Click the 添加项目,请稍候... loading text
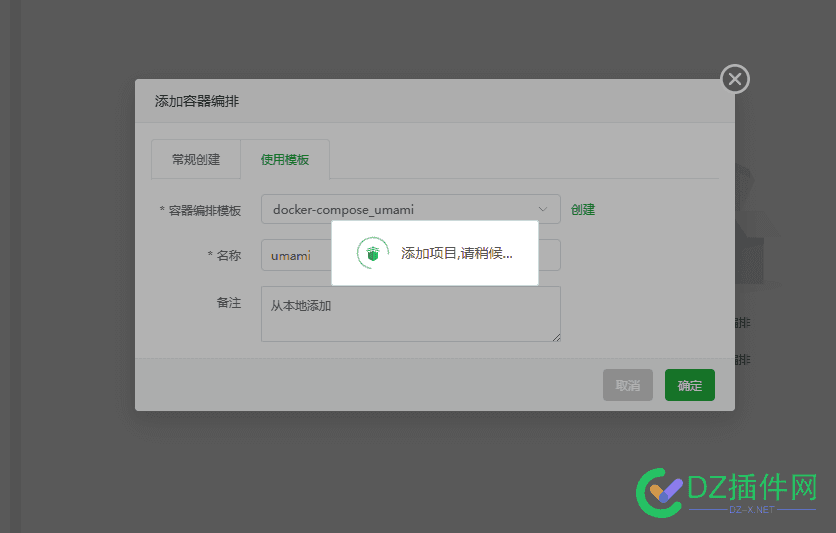 (456, 253)
